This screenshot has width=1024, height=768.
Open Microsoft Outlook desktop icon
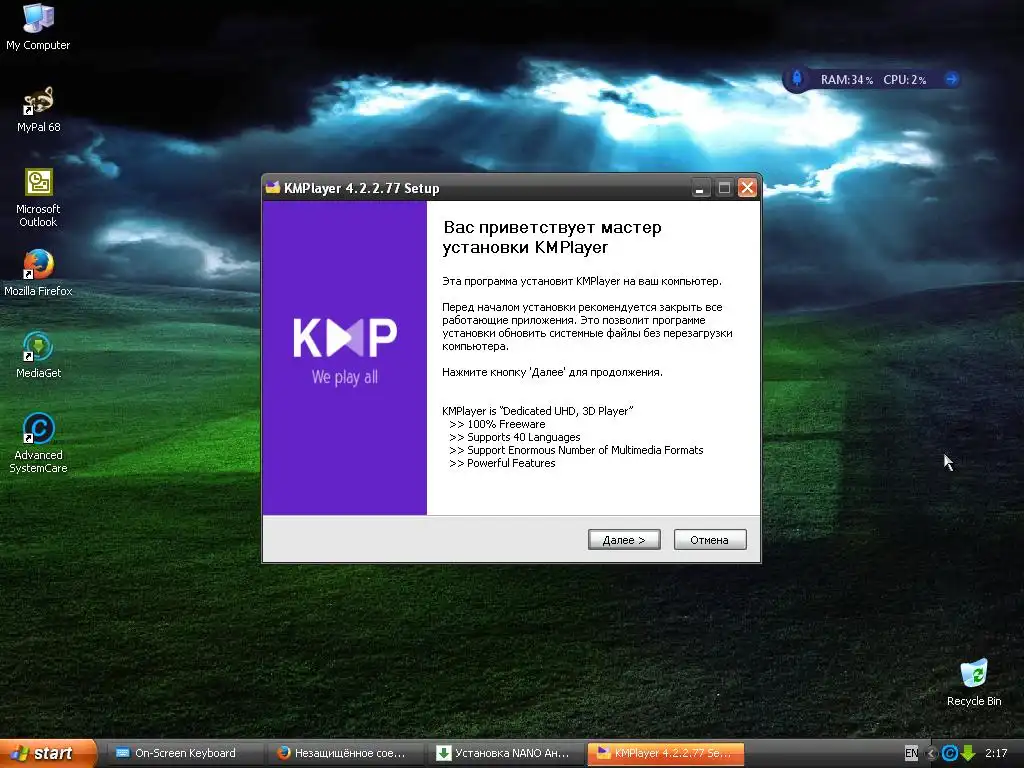pos(38,198)
